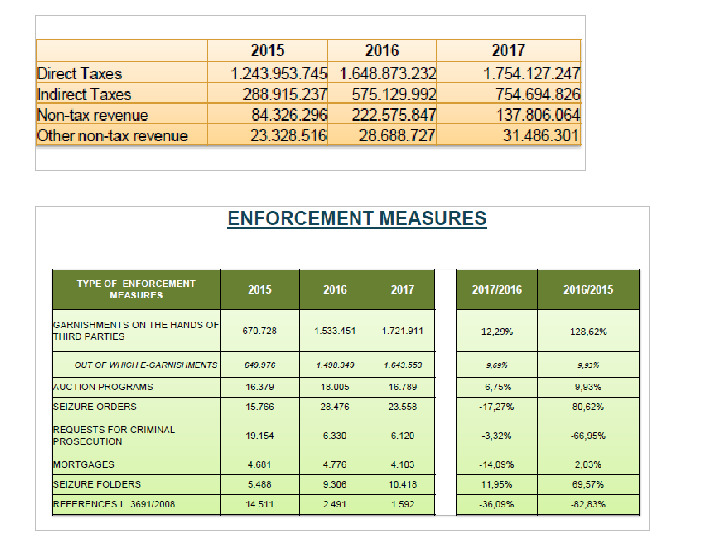Click the Direct Taxes 2015 value 1.243.953.745
Screen dimensions: 711x538
279,73
